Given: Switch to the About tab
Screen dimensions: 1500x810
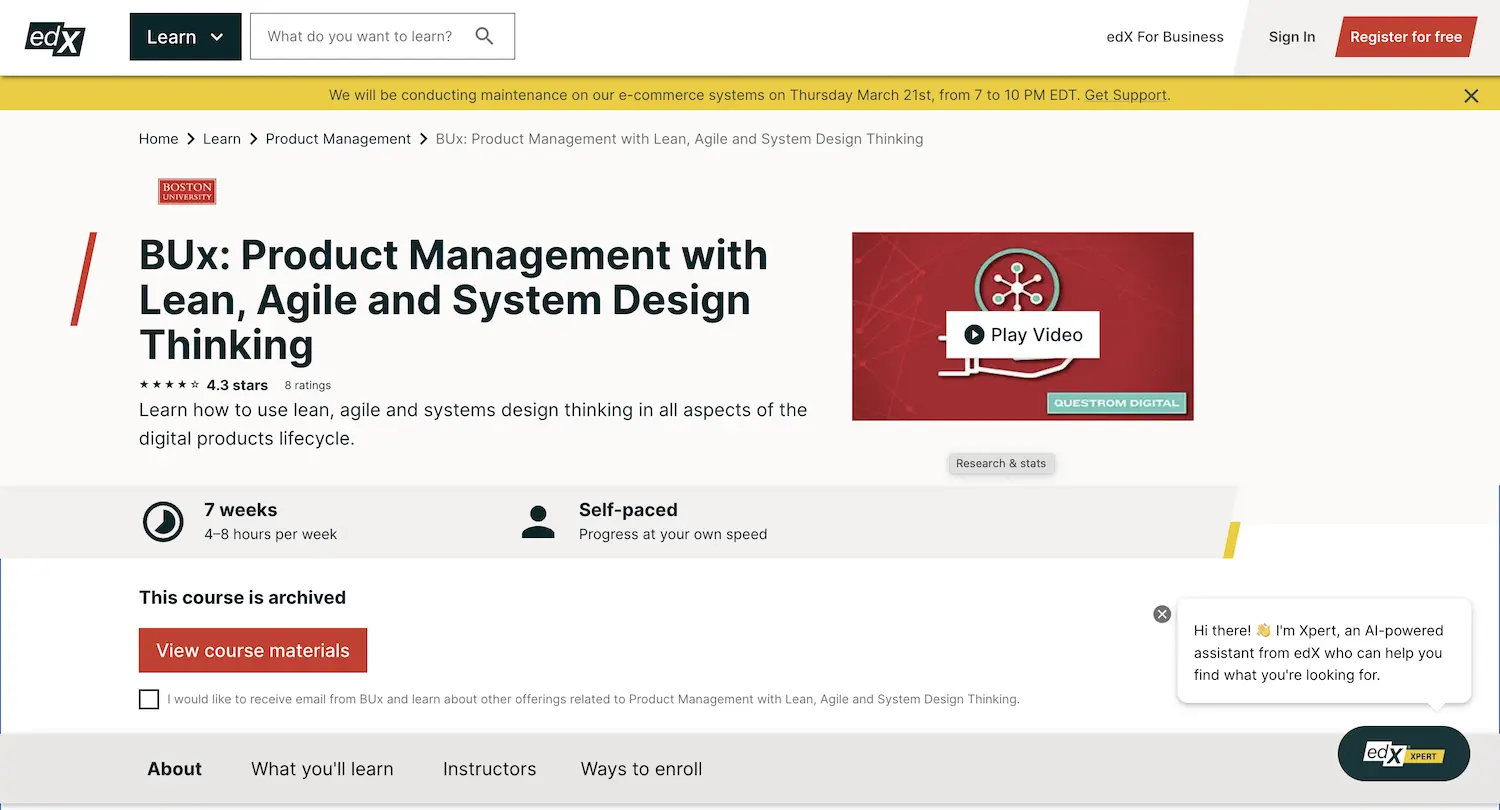Looking at the screenshot, I should pos(175,769).
